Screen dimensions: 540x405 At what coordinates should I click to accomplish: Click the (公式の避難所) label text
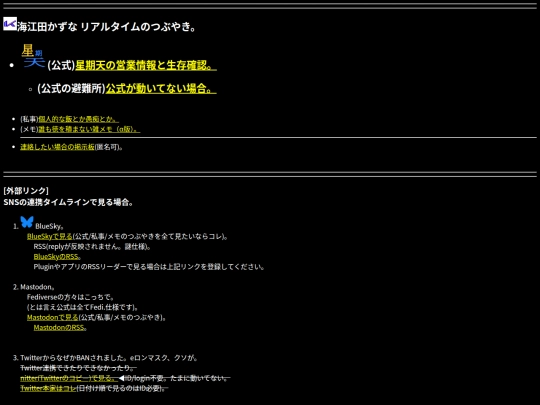pos(71,89)
